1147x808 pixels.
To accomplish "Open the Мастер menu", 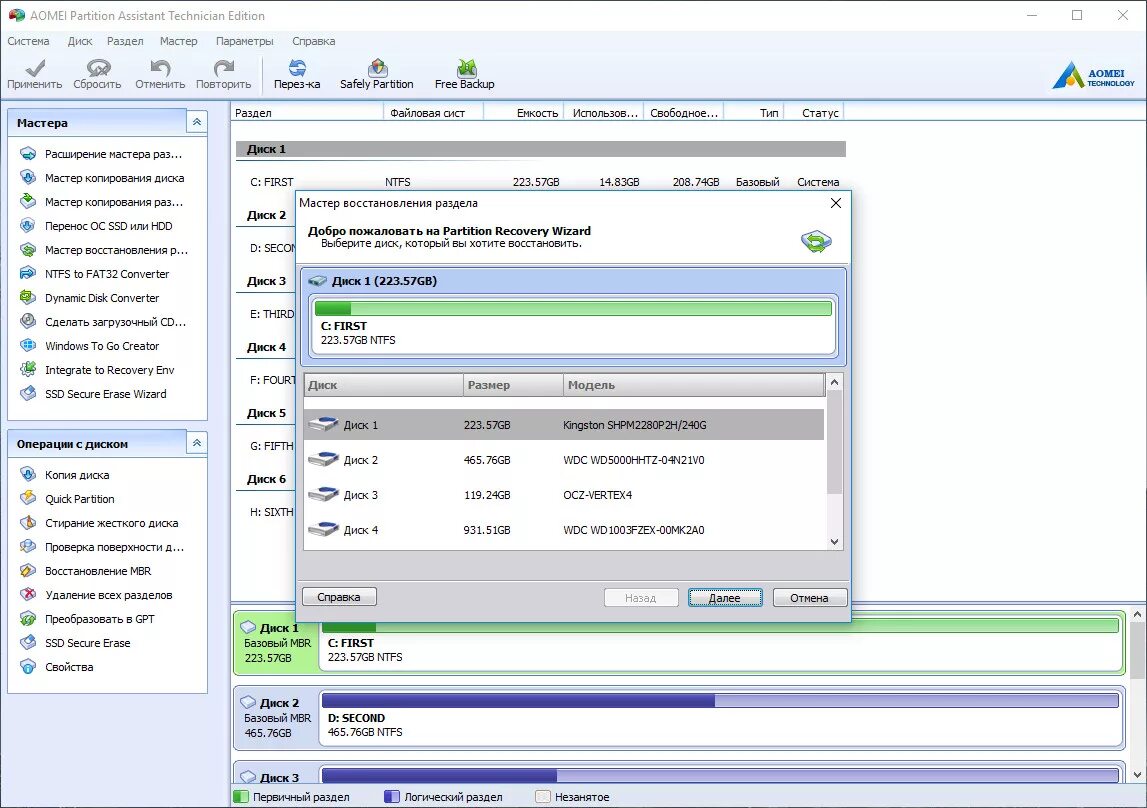I will [x=178, y=41].
